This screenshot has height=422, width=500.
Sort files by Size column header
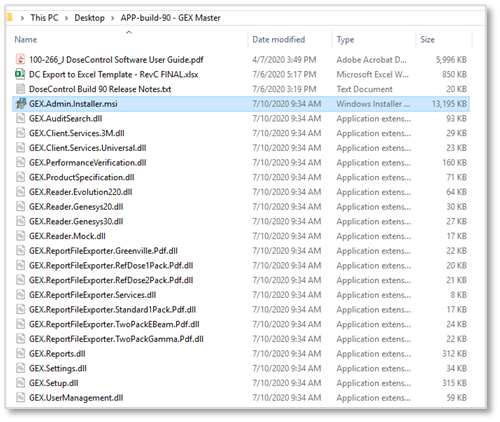pyautogui.click(x=427, y=39)
